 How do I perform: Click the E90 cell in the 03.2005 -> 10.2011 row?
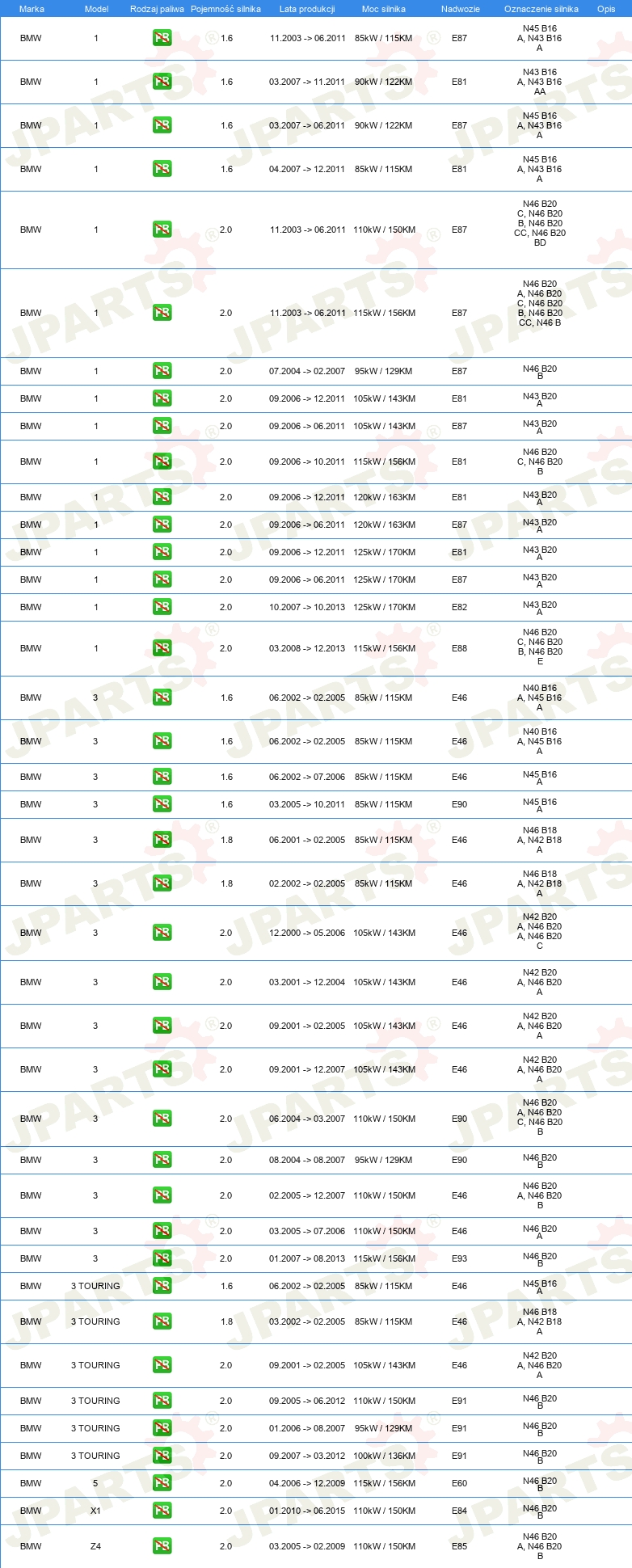pyautogui.click(x=459, y=804)
